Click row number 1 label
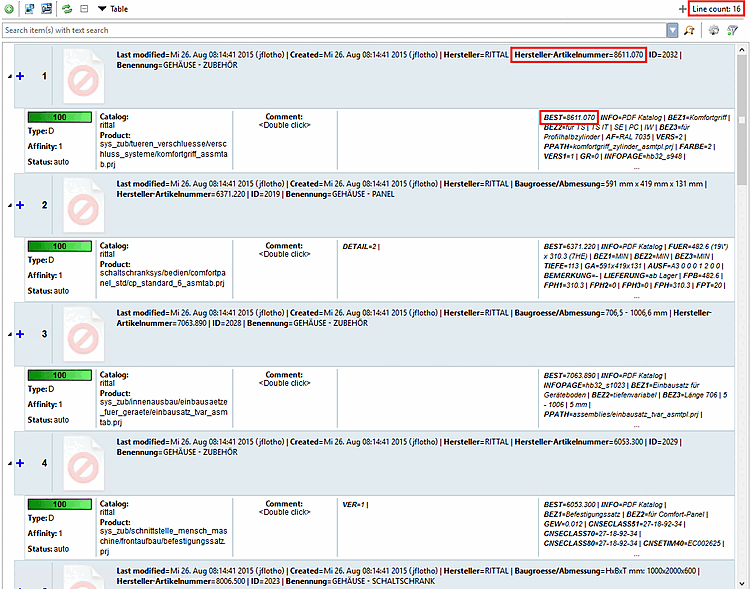Image resolution: width=750 pixels, height=589 pixels. [44, 76]
